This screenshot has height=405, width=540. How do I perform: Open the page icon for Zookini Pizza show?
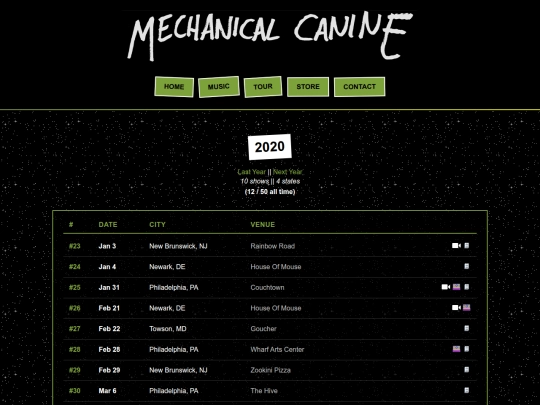(x=467, y=370)
